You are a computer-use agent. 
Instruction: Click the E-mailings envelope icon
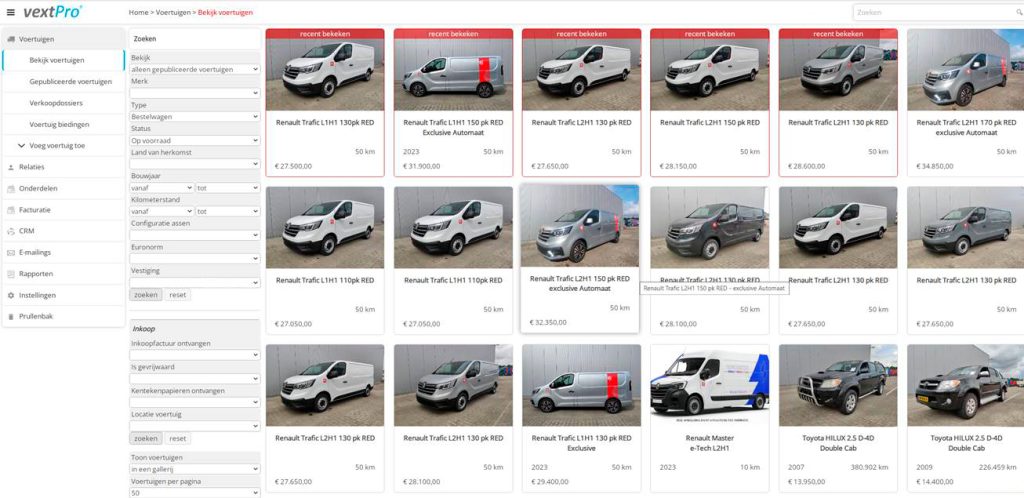(x=10, y=253)
